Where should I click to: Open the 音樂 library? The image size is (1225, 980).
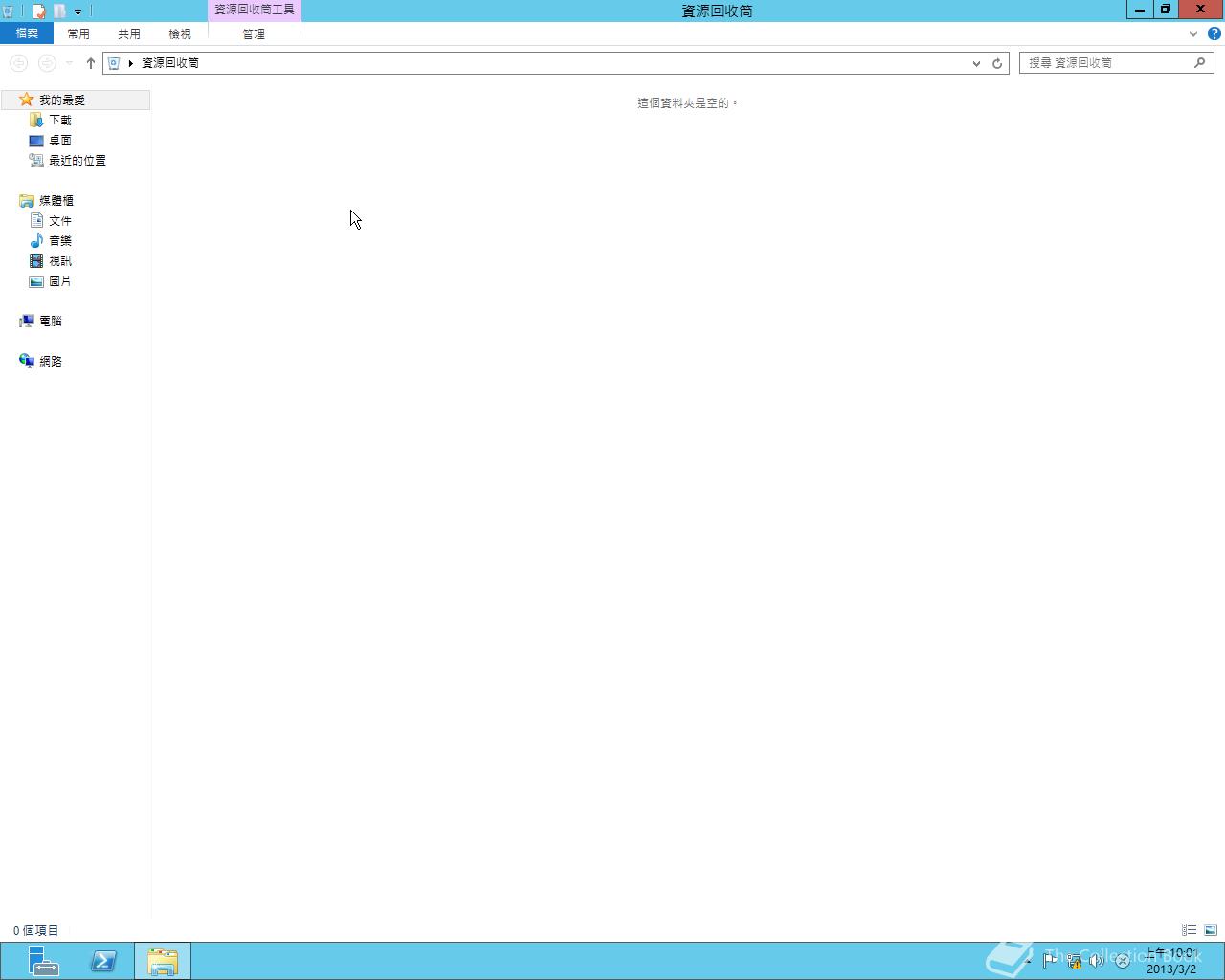click(60, 240)
